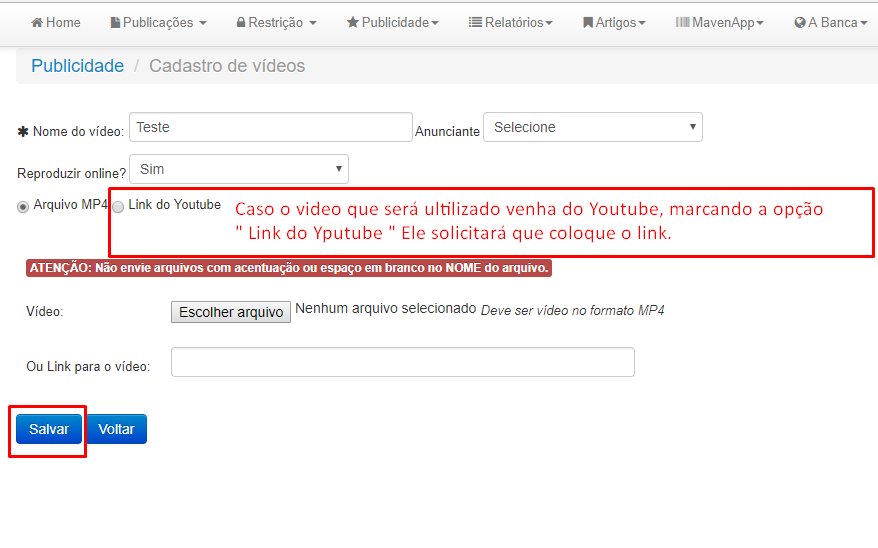Open the Relatórios menu
This screenshot has height=548, width=878.
511,22
